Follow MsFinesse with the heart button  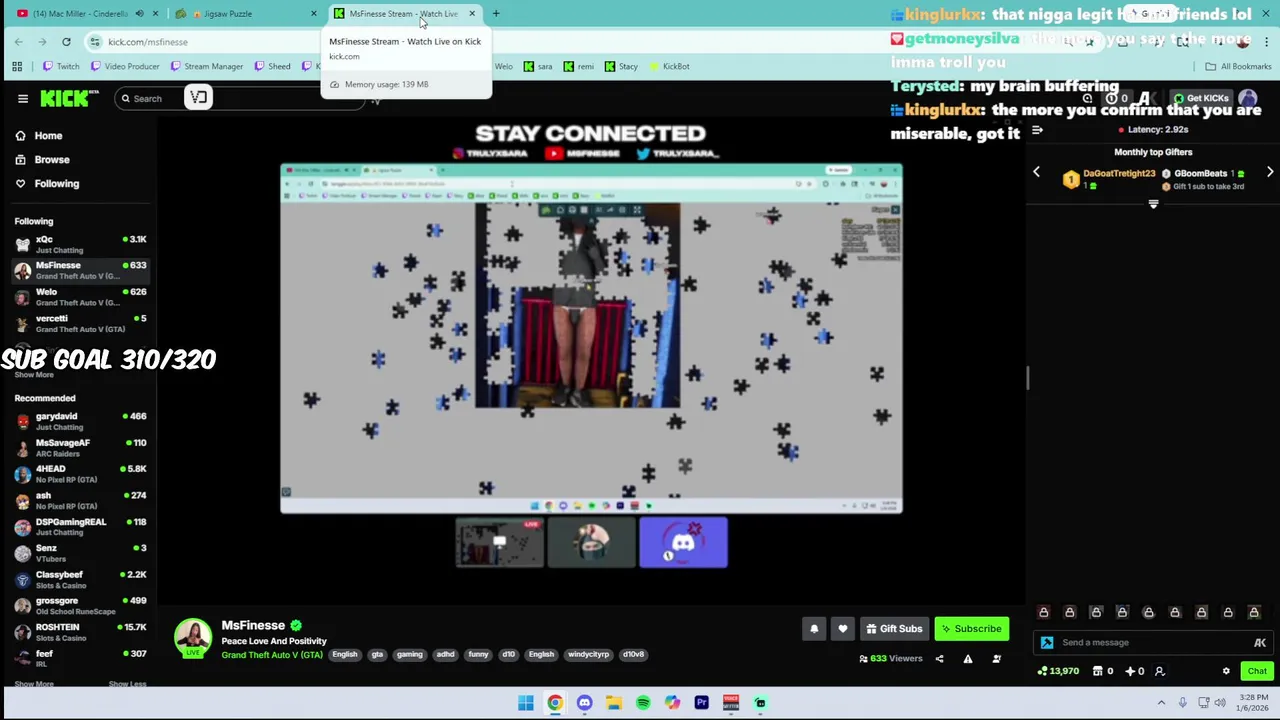point(843,629)
